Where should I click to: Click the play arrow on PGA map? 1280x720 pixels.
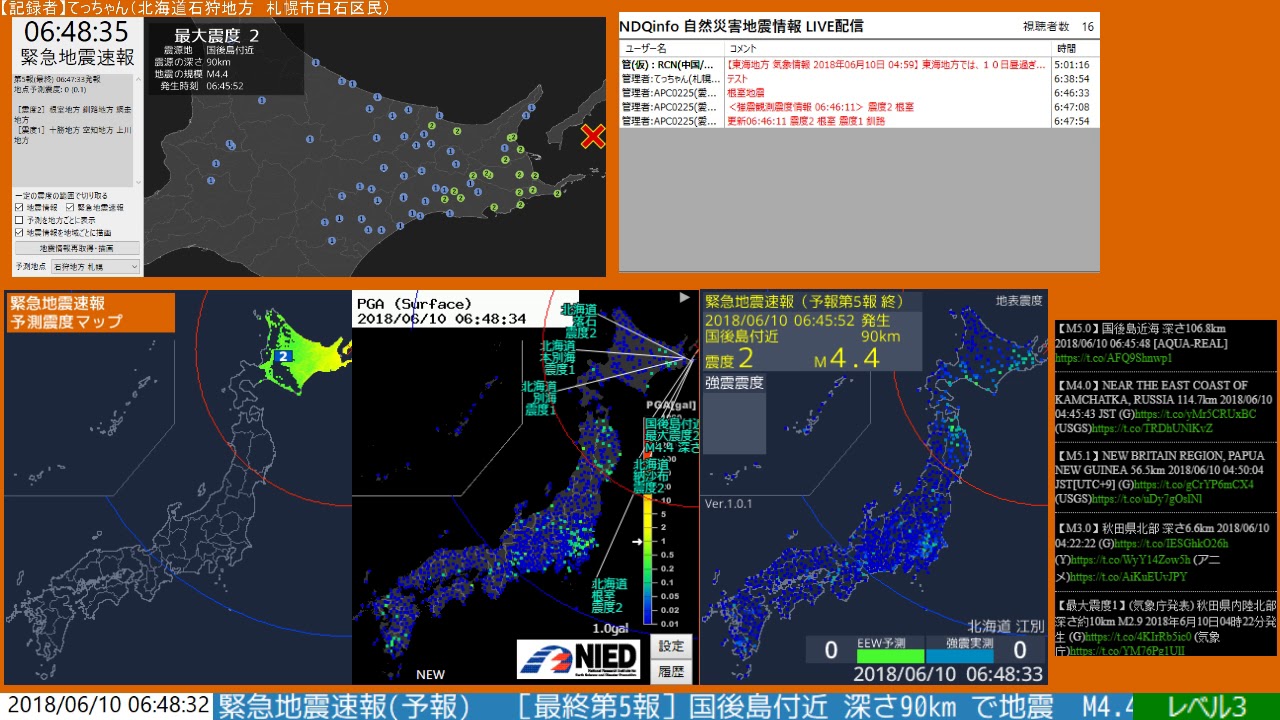pyautogui.click(x=685, y=297)
